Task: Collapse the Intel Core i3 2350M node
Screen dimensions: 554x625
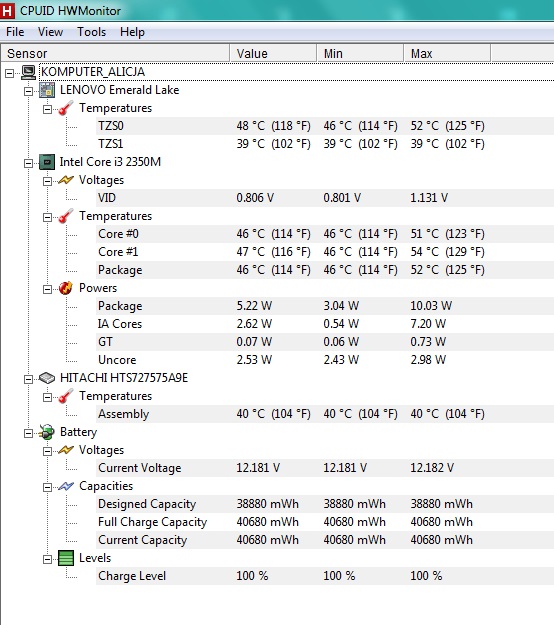Action: point(28,163)
